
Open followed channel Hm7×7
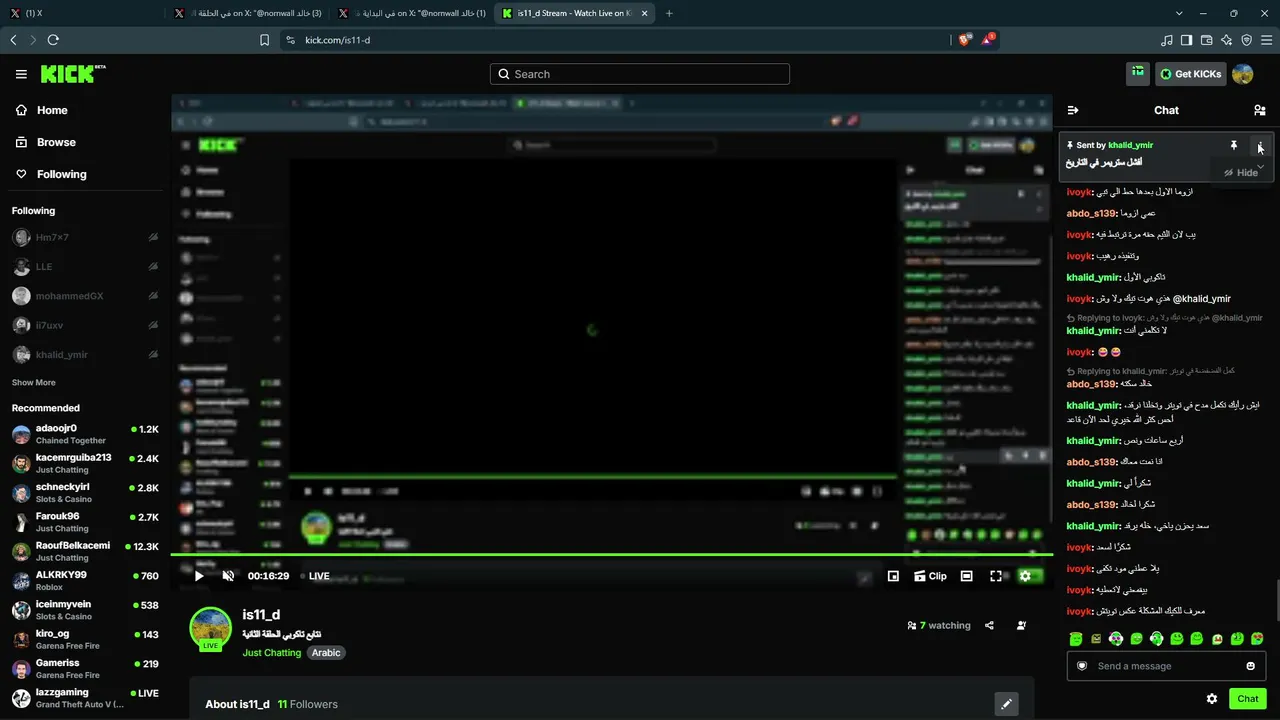[x=85, y=238]
